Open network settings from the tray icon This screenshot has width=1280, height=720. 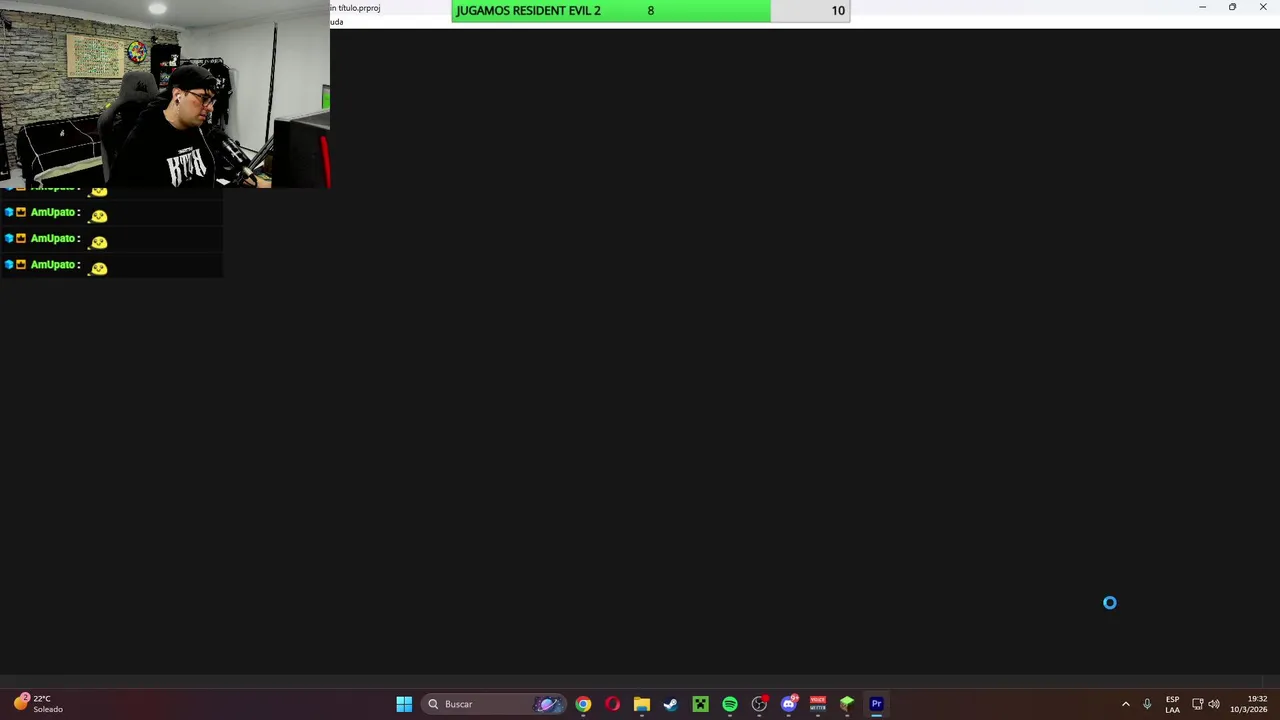[x=1197, y=704]
